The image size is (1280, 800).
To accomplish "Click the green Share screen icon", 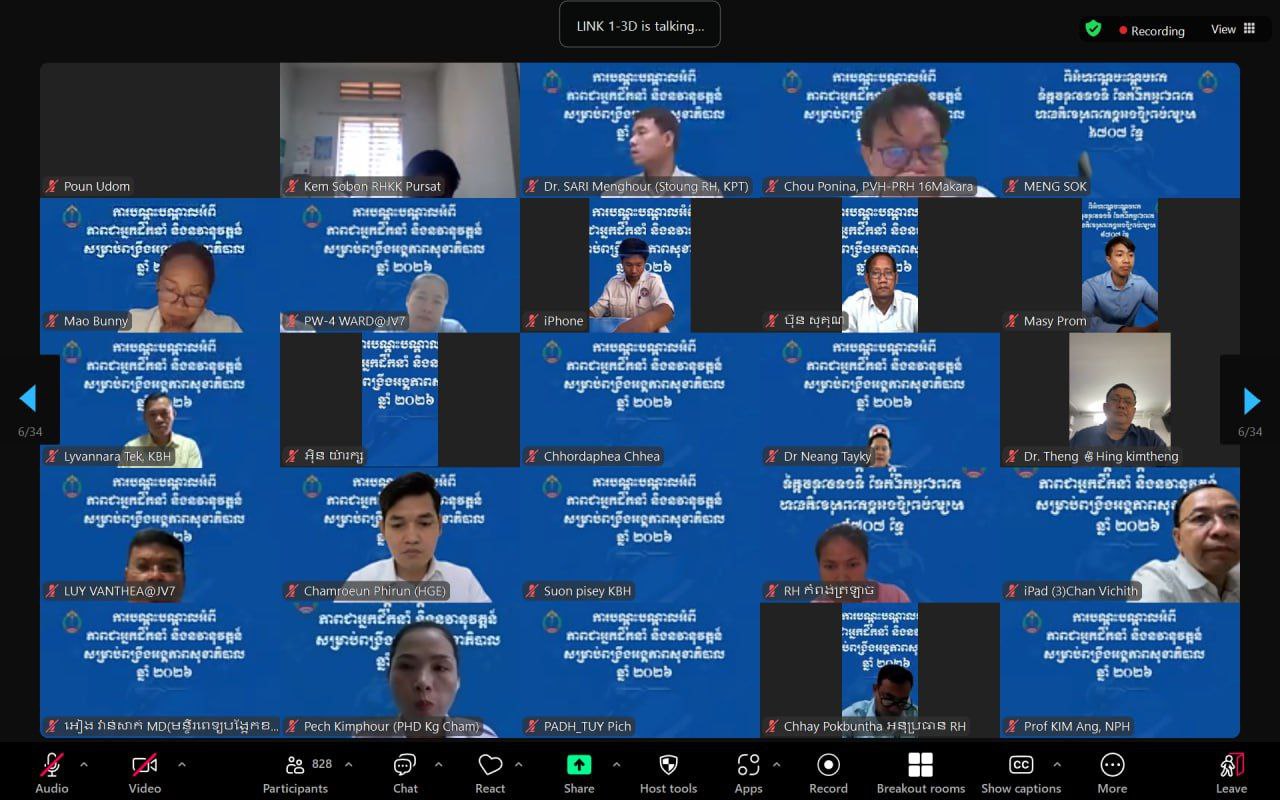I will 579,765.
